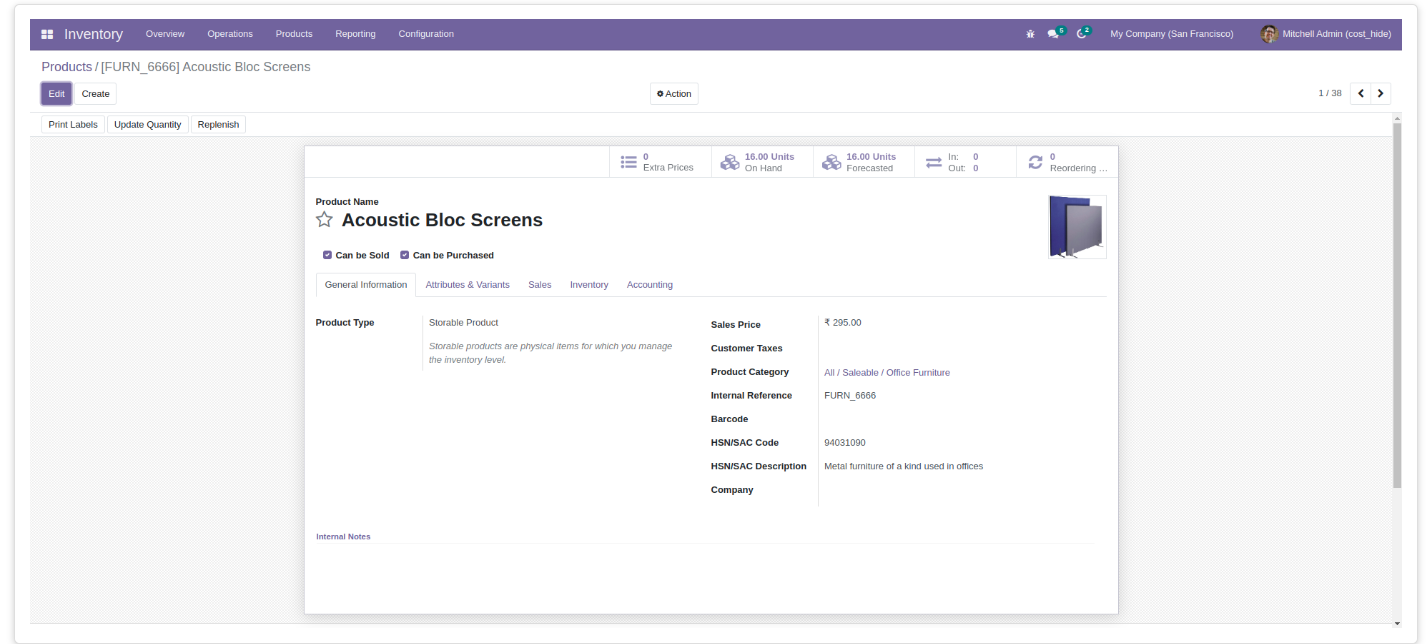Screen dimensions: 1426x644
Task: Click the debug bug icon
Action: click(x=1030, y=34)
